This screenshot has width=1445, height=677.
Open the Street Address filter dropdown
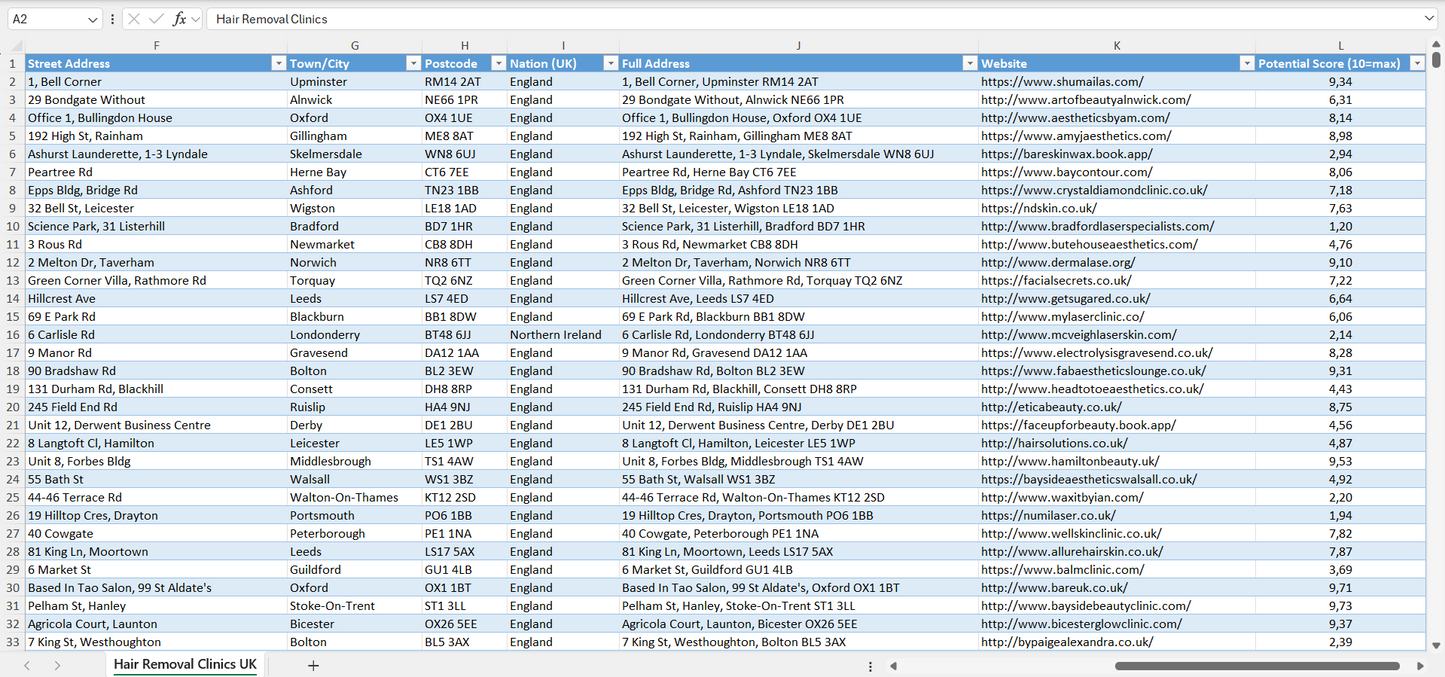coord(279,64)
